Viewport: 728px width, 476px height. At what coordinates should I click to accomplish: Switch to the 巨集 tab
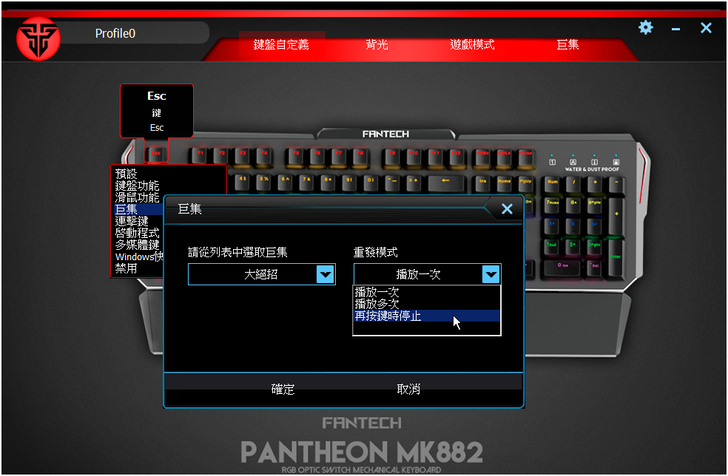coord(567,45)
